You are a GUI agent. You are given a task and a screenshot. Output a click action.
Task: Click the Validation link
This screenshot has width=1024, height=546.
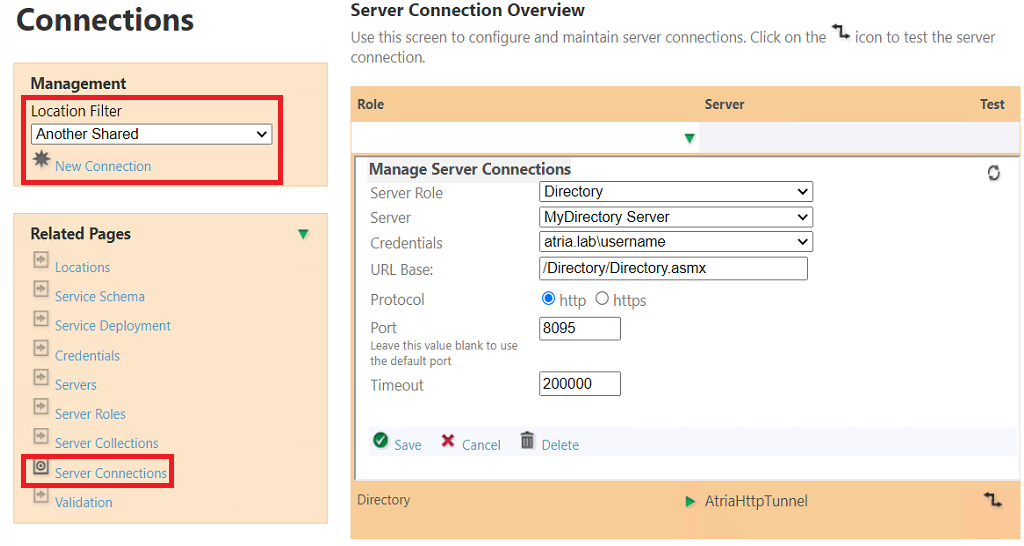(83, 502)
